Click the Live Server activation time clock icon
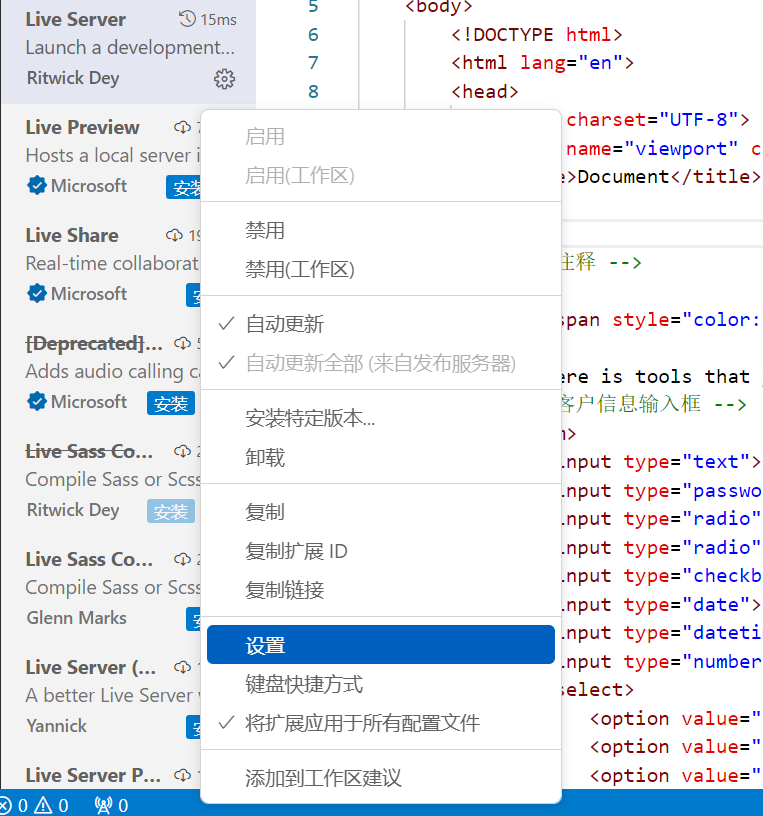Viewport: 763px width, 816px height. (187, 19)
